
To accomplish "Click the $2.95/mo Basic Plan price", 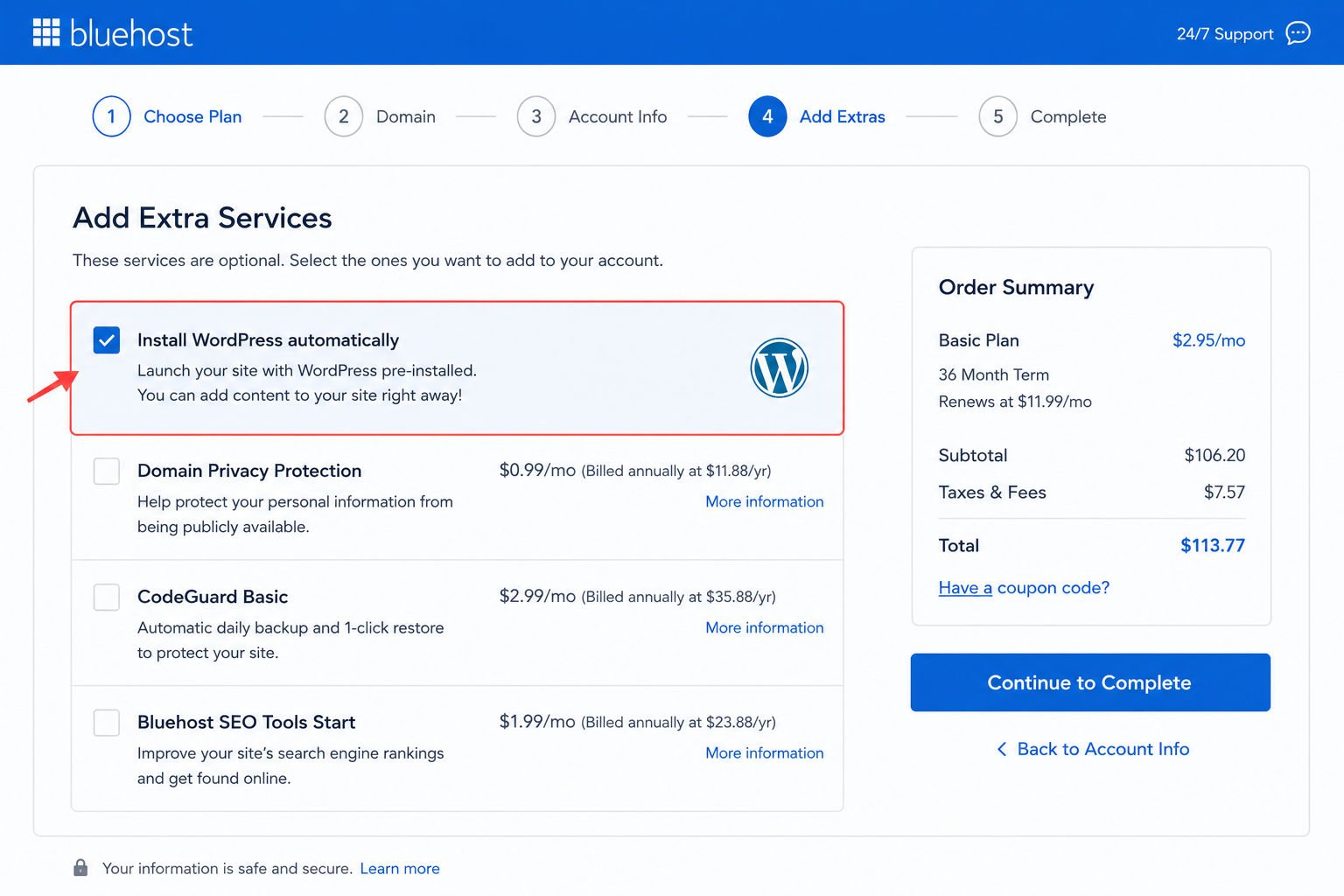I will click(1208, 340).
